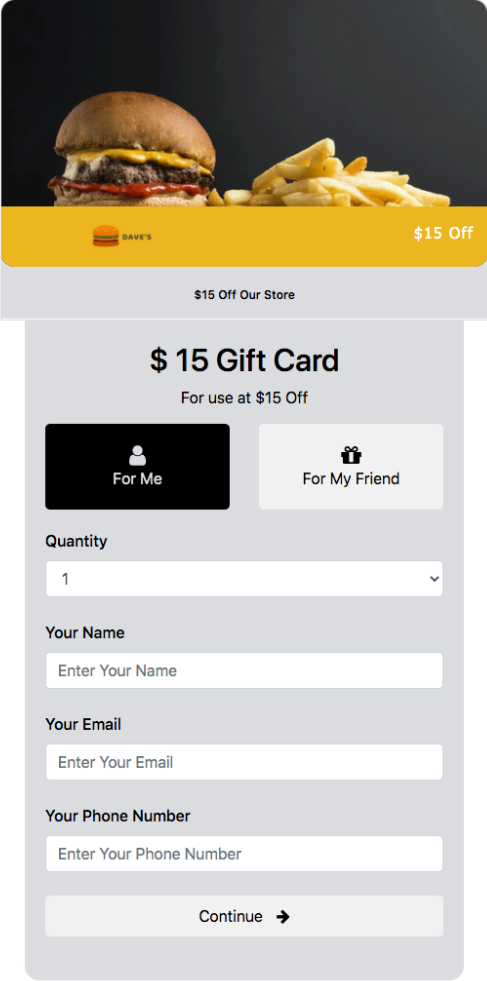Click the french fries photo
Screen dimensions: 487x981
click(329, 174)
